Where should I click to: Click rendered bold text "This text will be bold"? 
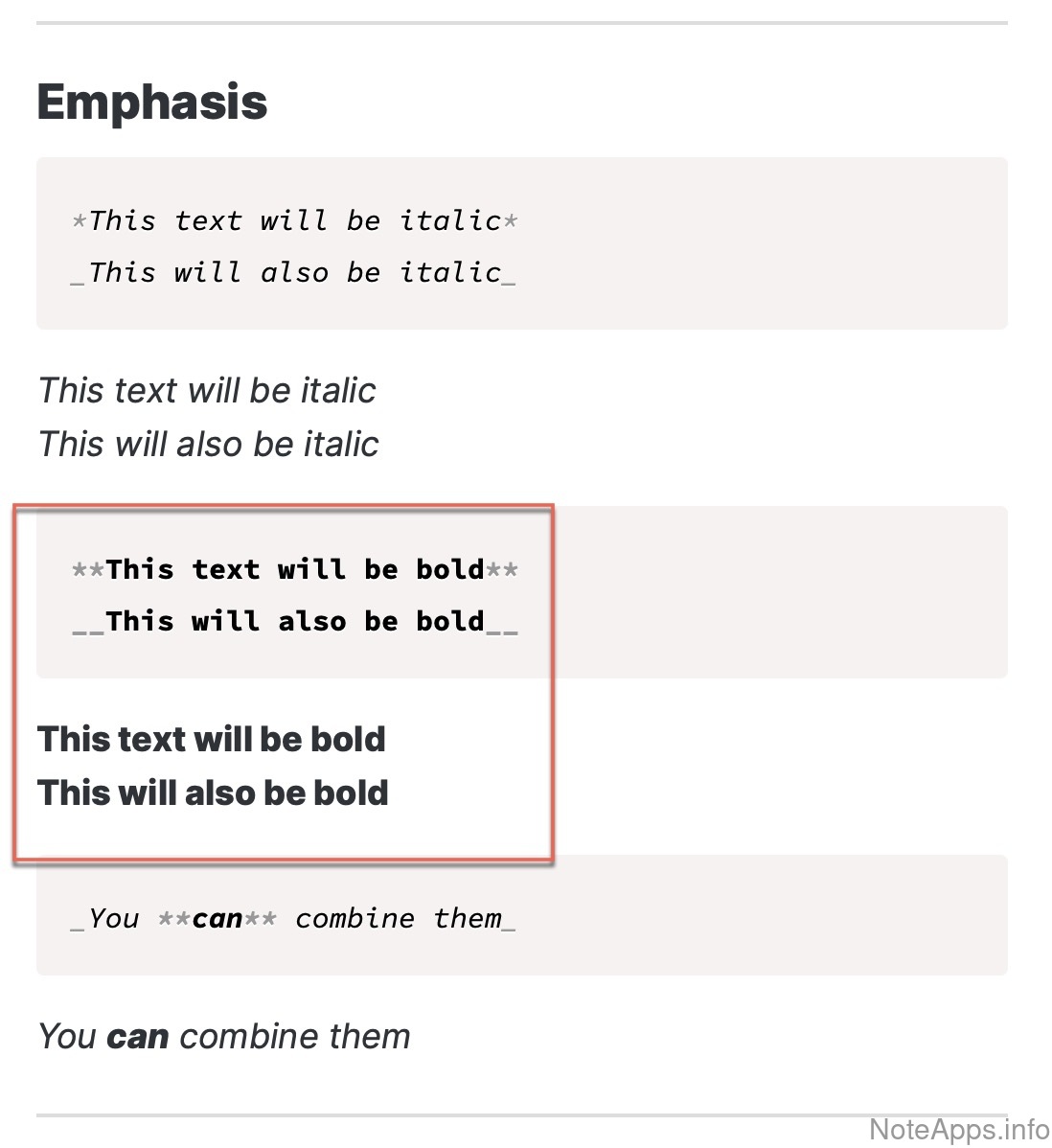coord(212,740)
